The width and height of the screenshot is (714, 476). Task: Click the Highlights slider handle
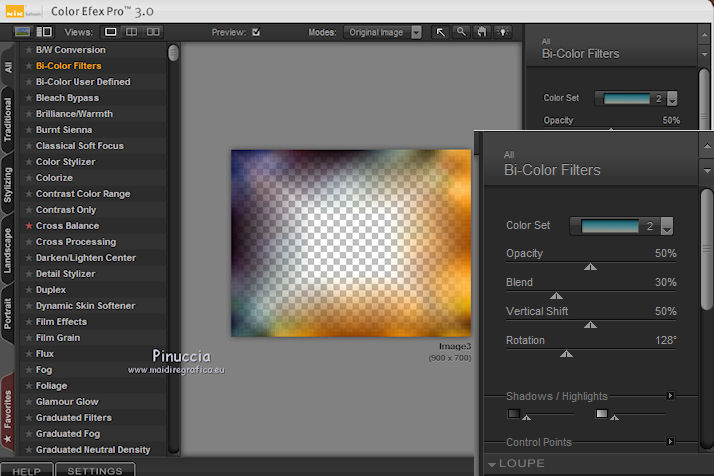tap(614, 417)
